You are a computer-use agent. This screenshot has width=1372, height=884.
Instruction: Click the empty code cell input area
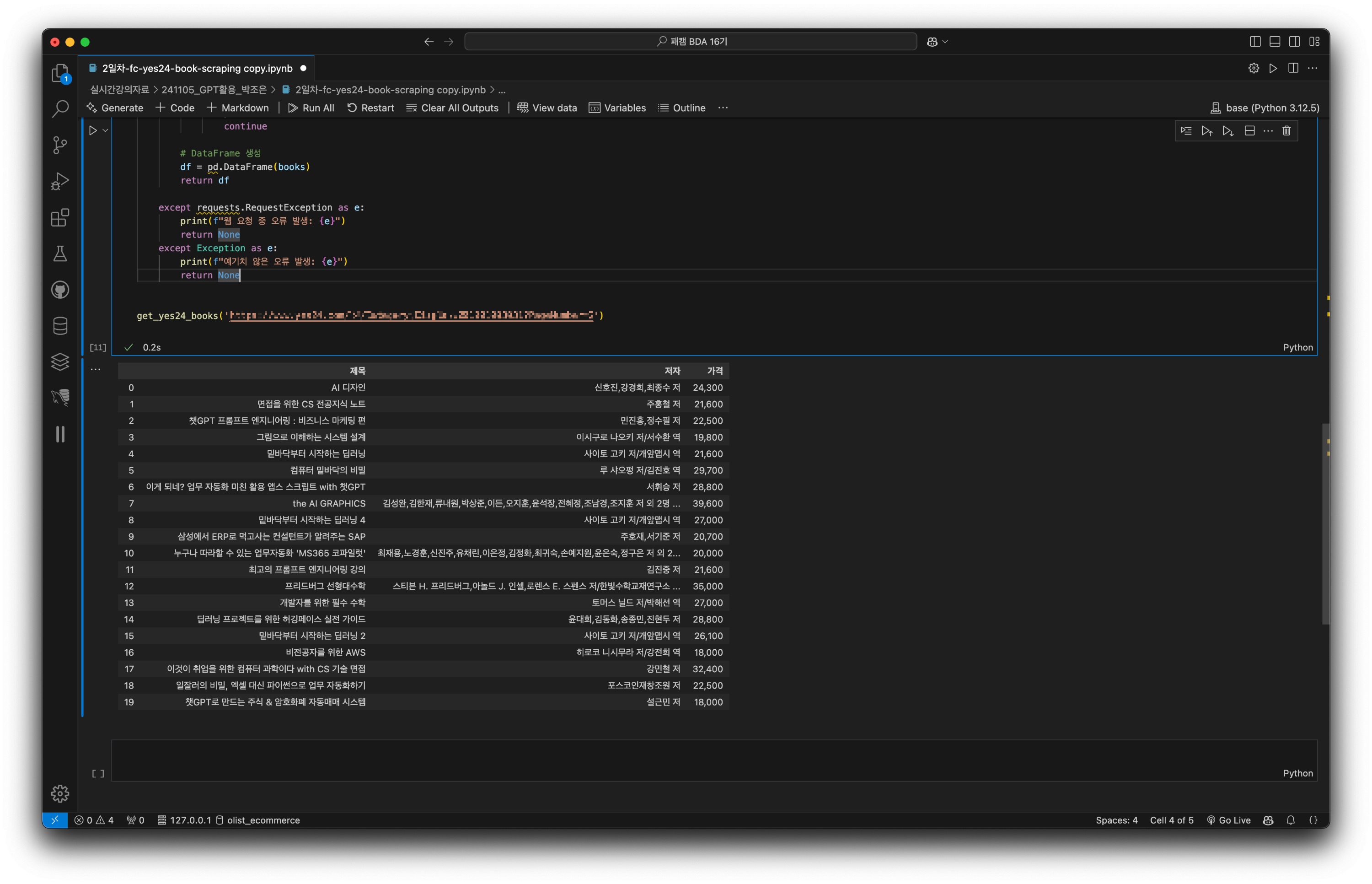coord(688,755)
